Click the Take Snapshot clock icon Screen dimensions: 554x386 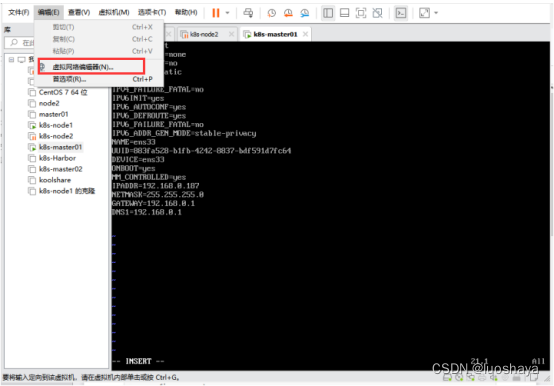click(271, 13)
